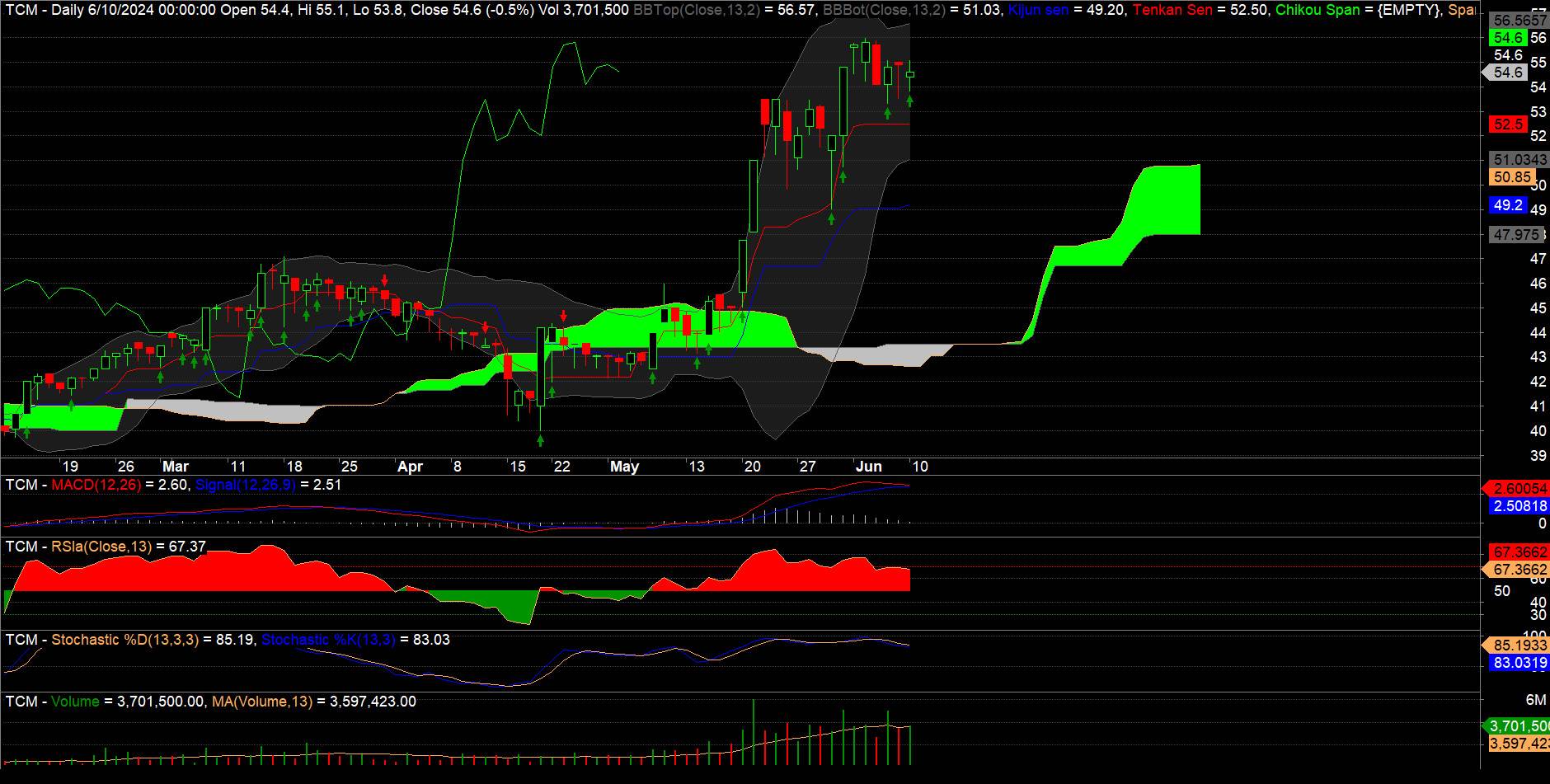Click the 'Signal(12,26,9) = 2.51' label
This screenshot has width=1550, height=784.
pyautogui.click(x=268, y=485)
